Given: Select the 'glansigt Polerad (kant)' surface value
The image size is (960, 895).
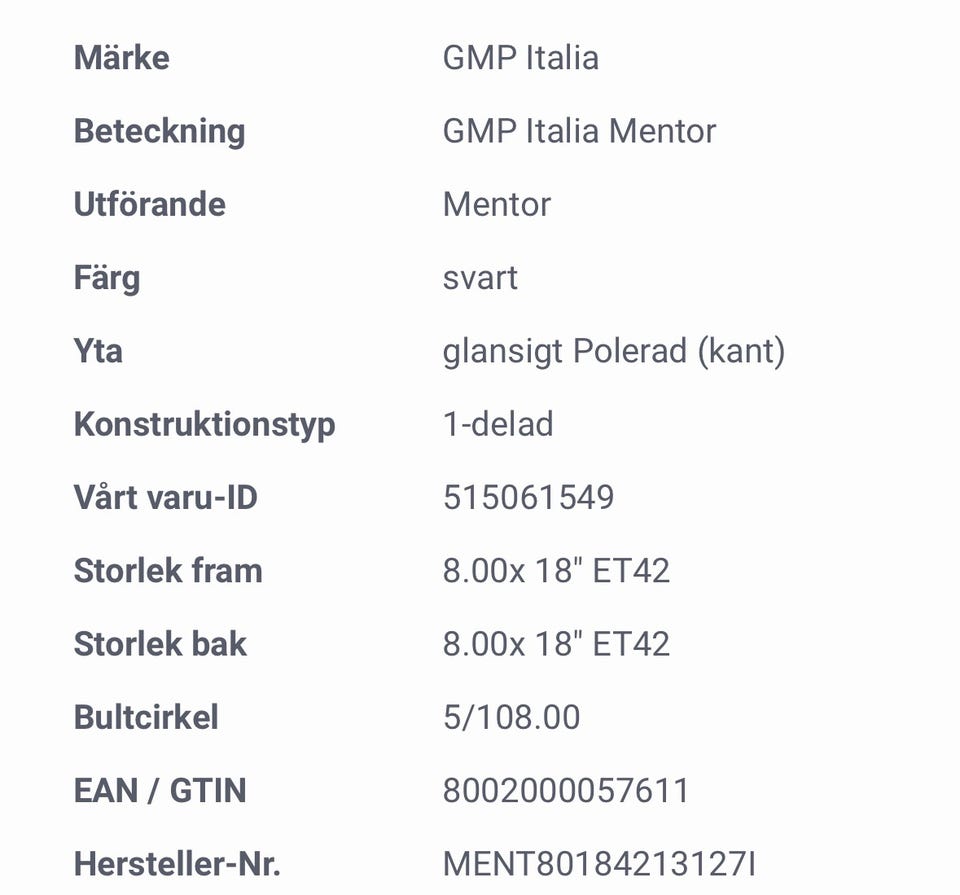Looking at the screenshot, I should click(613, 351).
